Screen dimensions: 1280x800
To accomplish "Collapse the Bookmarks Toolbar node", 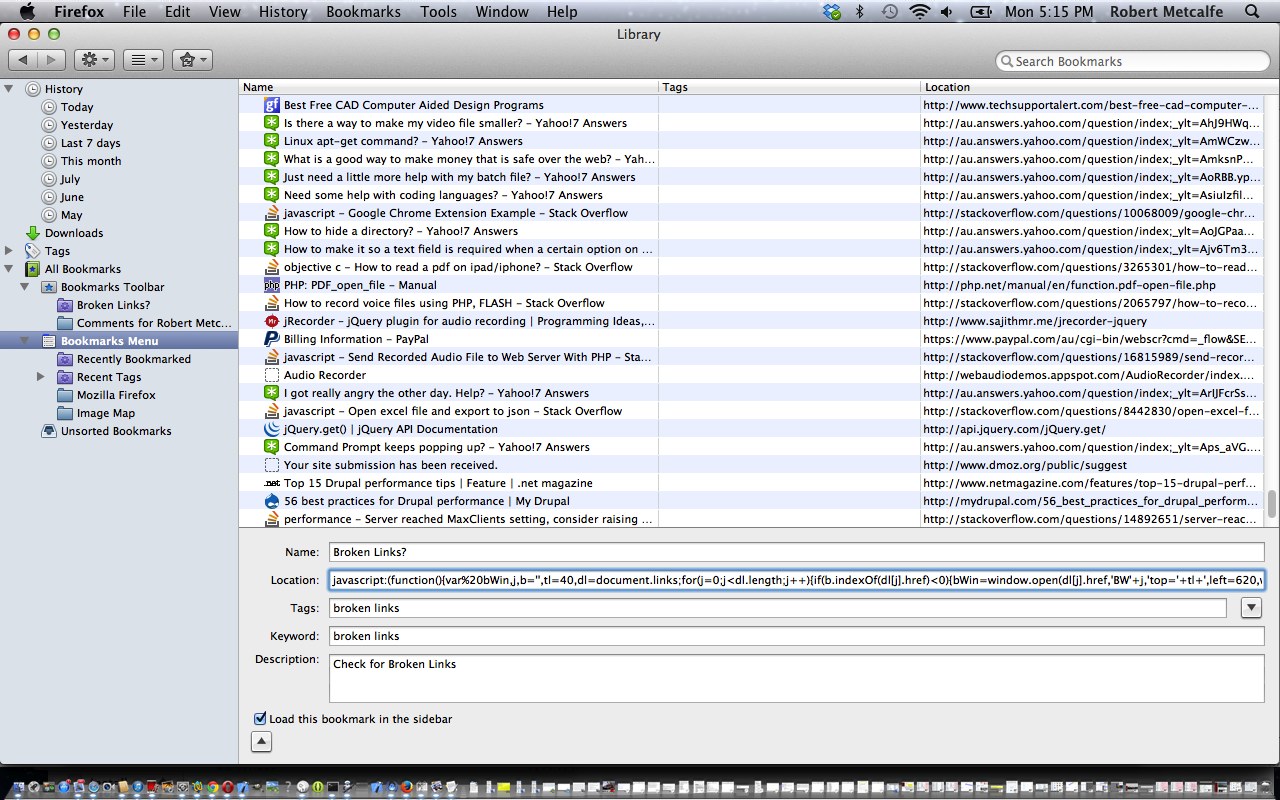I will [25, 287].
